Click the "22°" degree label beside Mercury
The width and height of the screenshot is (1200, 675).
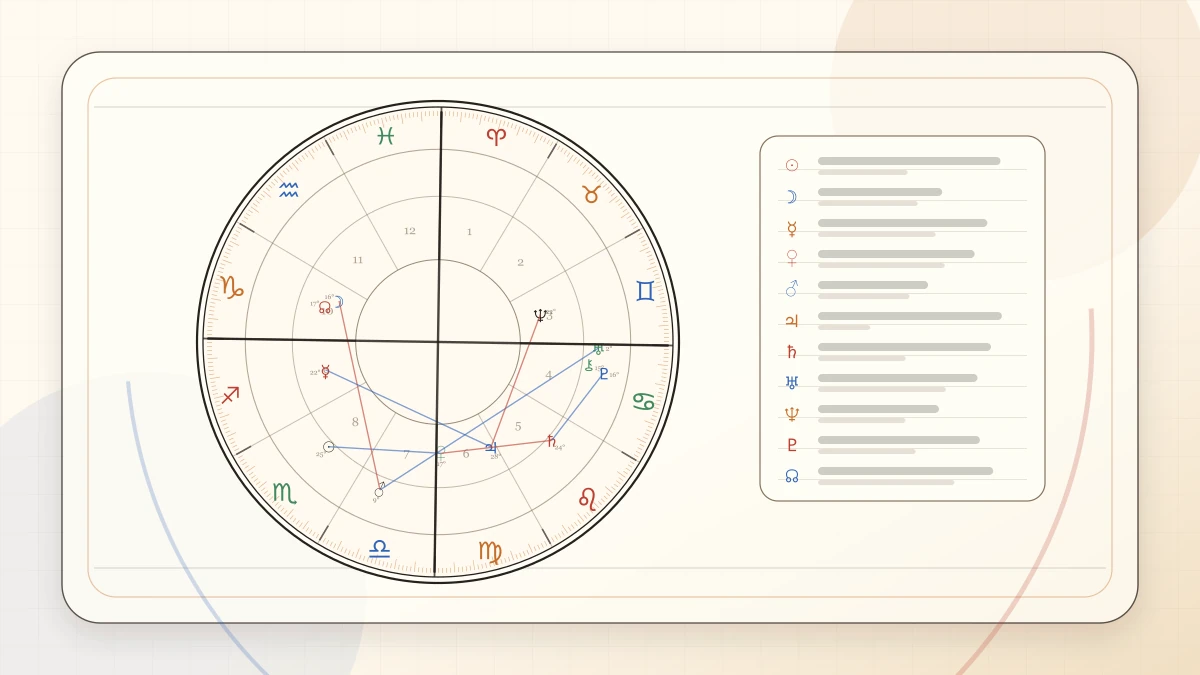[x=314, y=373]
